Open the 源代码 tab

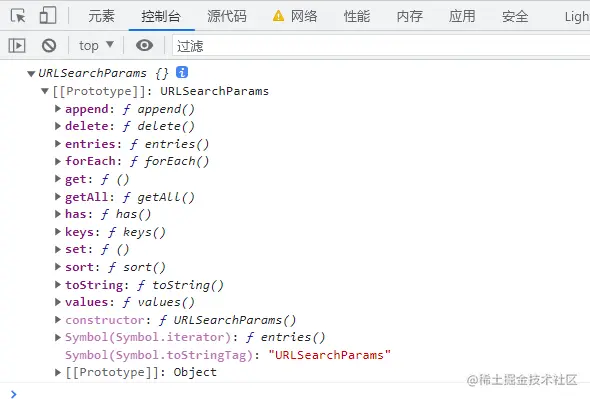pyautogui.click(x=227, y=16)
